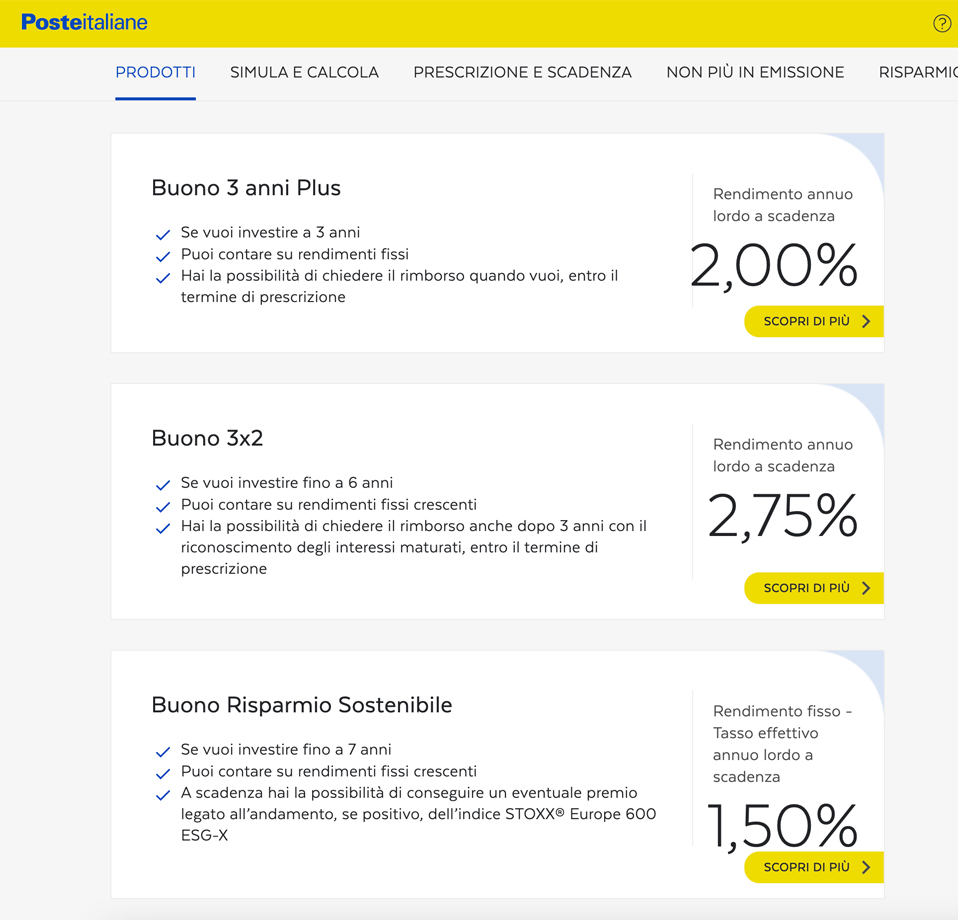Open the Prescrizione e Scadenza tab

tap(522, 73)
